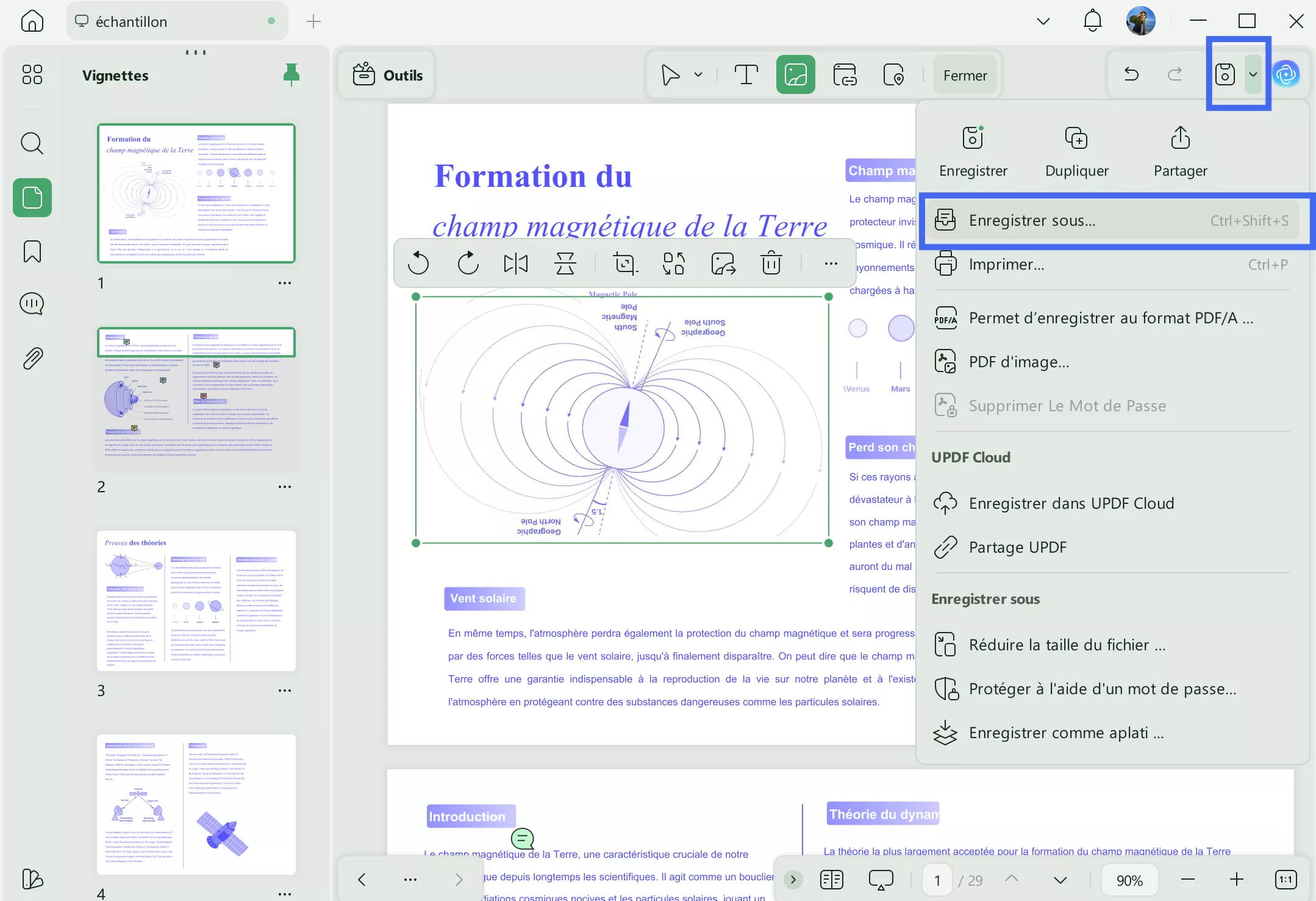Click the page number input field
The width and height of the screenshot is (1316, 901).
pyautogui.click(x=937, y=880)
